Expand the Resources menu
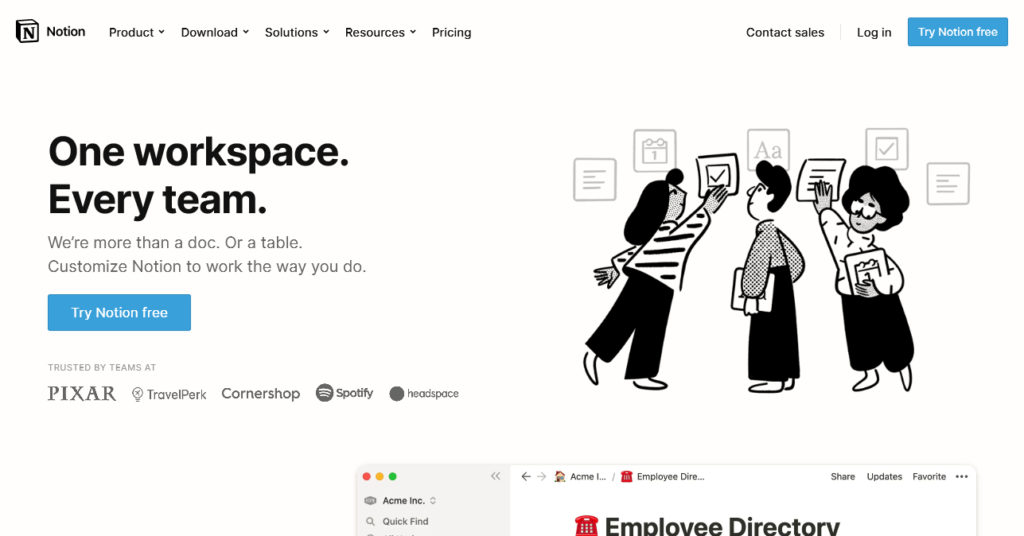The image size is (1024, 536). [381, 32]
